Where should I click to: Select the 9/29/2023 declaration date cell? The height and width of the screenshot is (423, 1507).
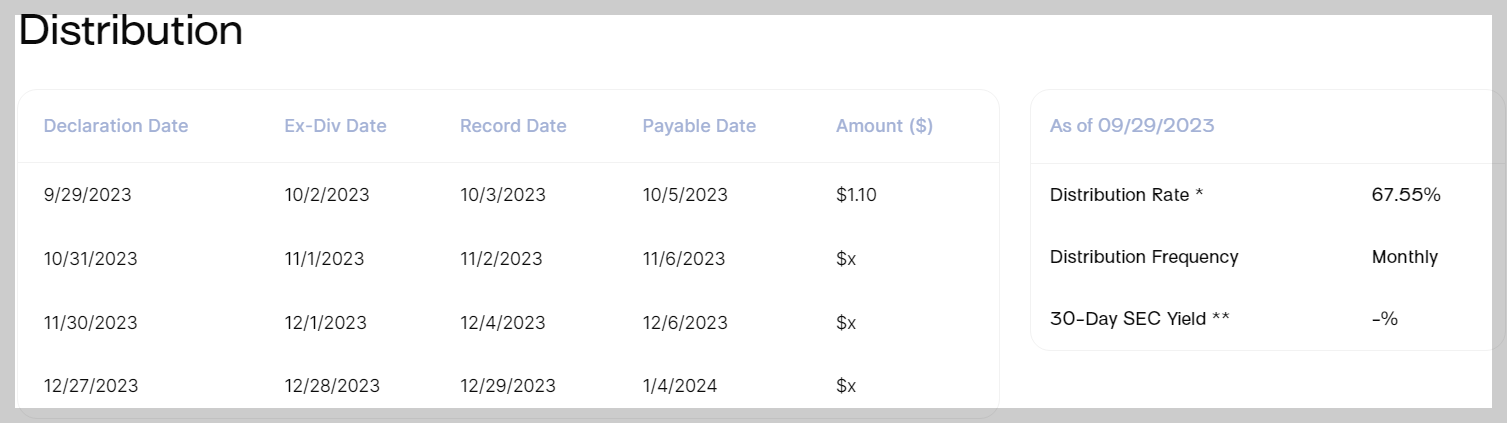[x=87, y=195]
